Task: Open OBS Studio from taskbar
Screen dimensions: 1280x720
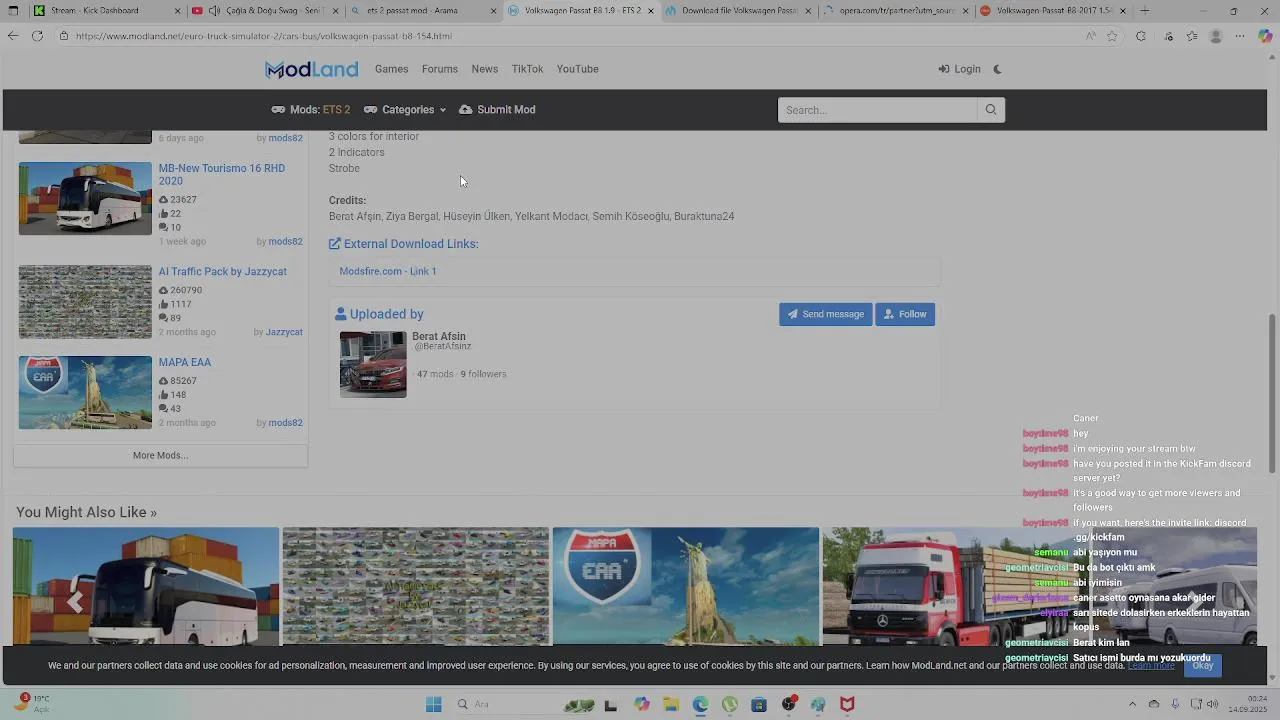Action: pyautogui.click(x=789, y=704)
